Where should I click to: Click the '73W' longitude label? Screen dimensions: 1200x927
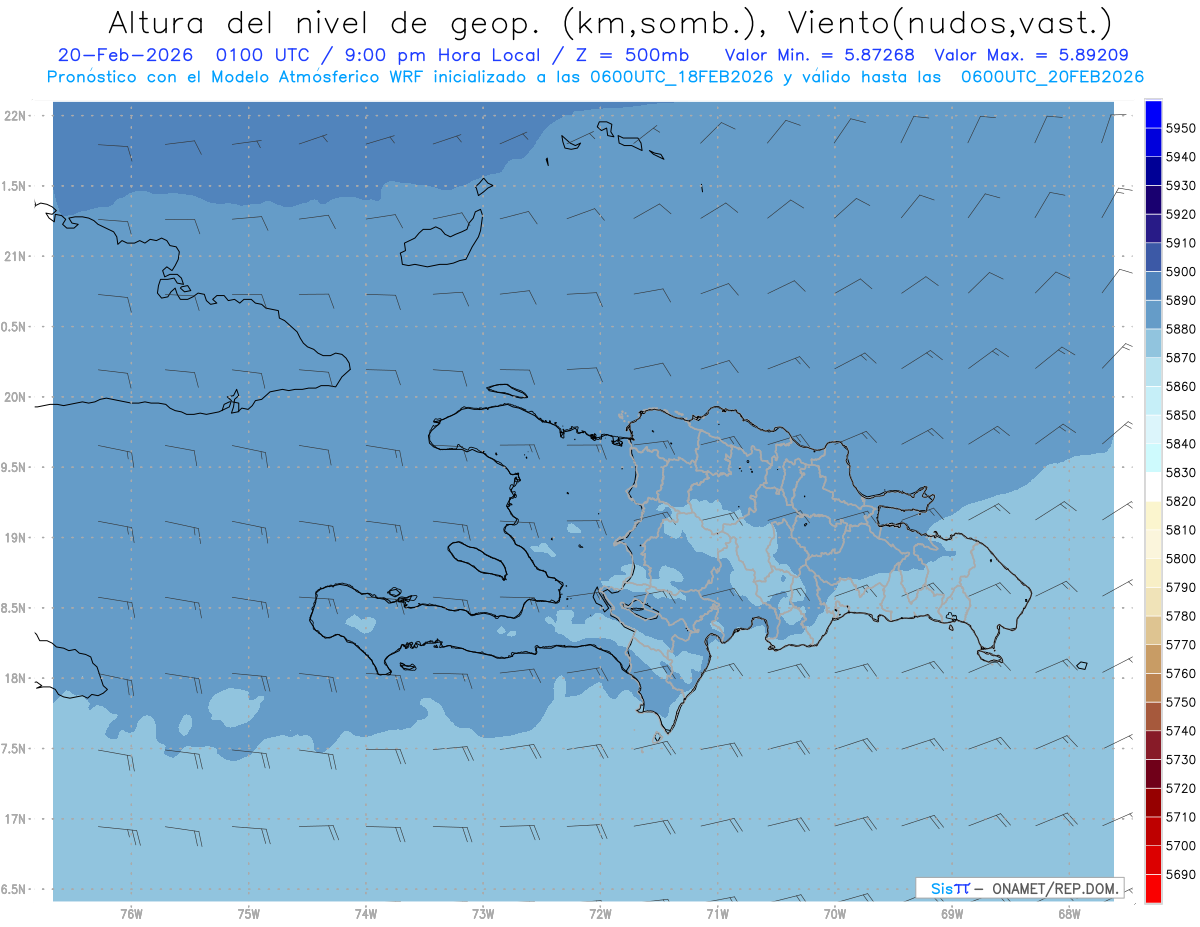coord(483,914)
